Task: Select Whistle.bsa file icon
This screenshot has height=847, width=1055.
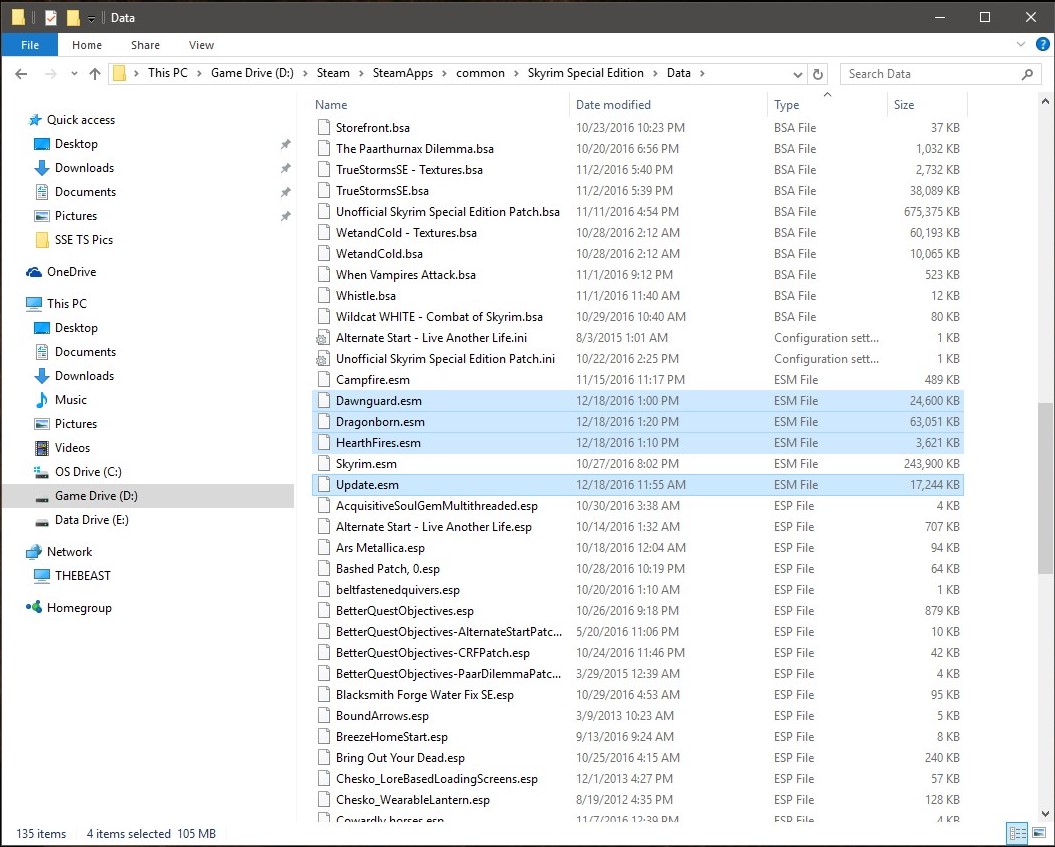Action: (324, 296)
